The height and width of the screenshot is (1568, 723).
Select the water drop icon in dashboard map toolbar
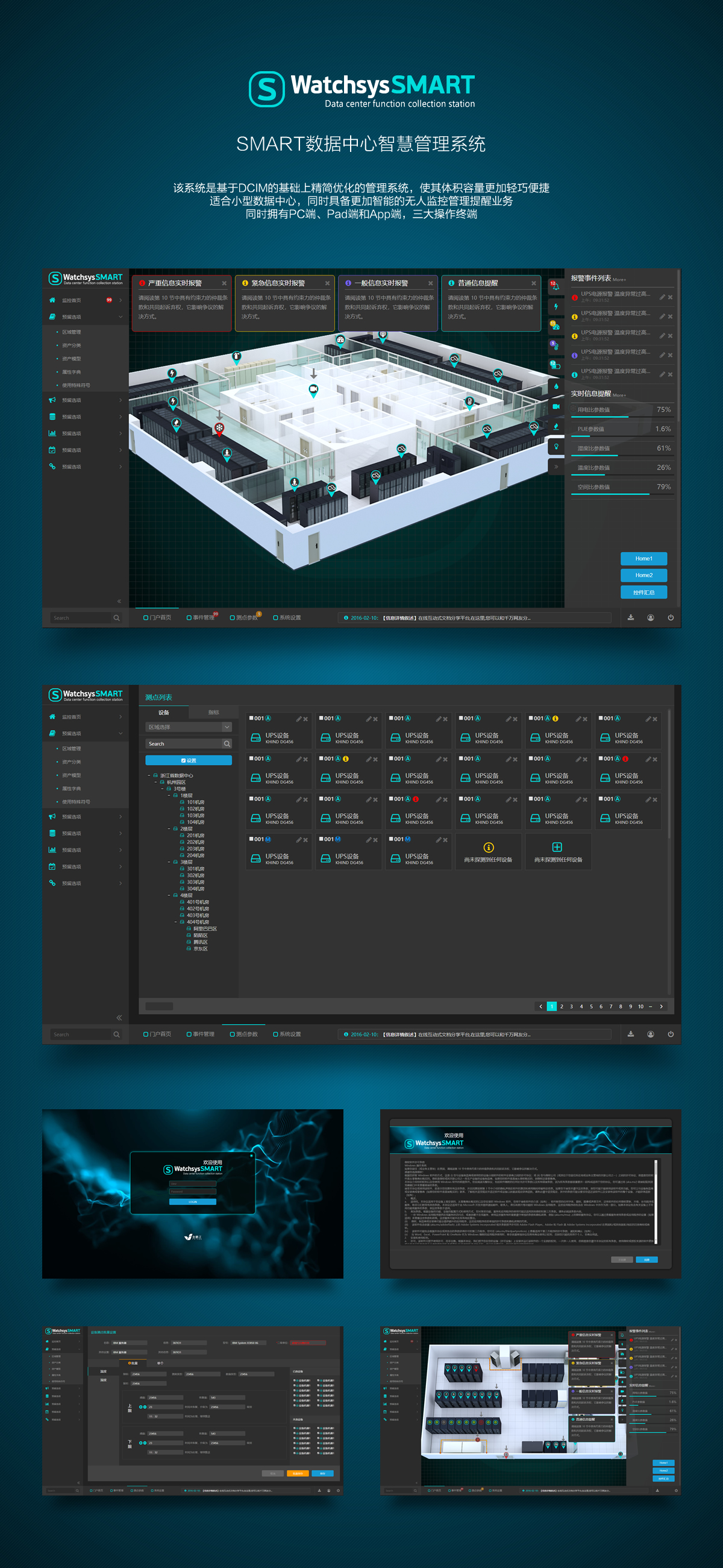pos(556,386)
